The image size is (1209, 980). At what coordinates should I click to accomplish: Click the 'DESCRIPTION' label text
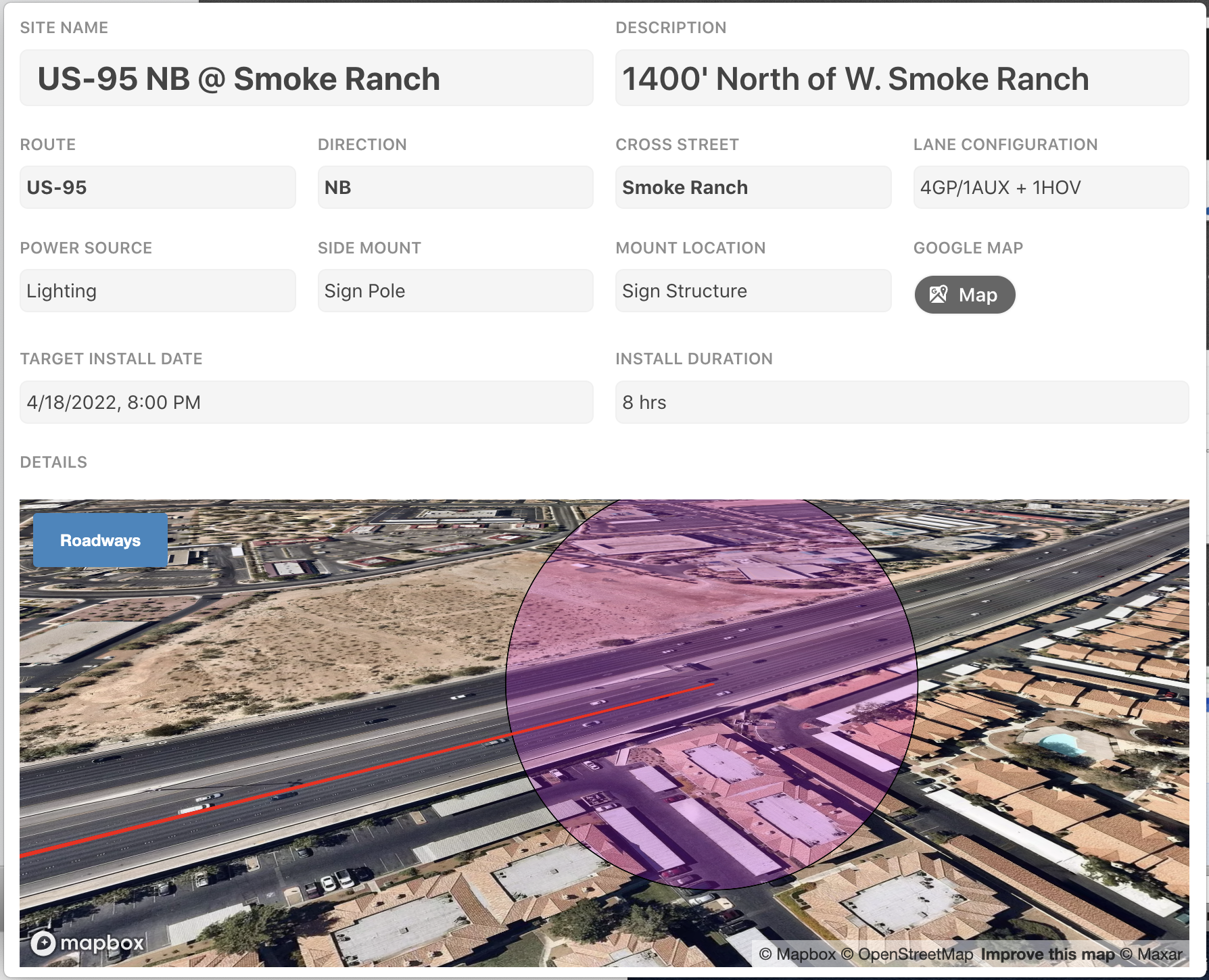pyautogui.click(x=671, y=28)
